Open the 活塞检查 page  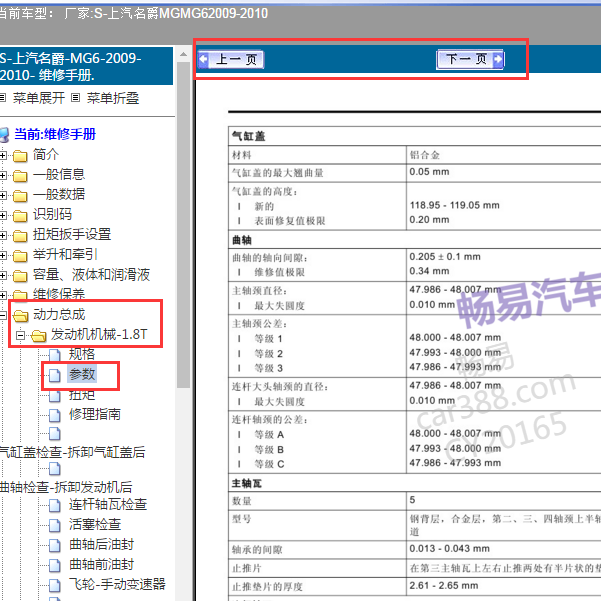(95, 524)
